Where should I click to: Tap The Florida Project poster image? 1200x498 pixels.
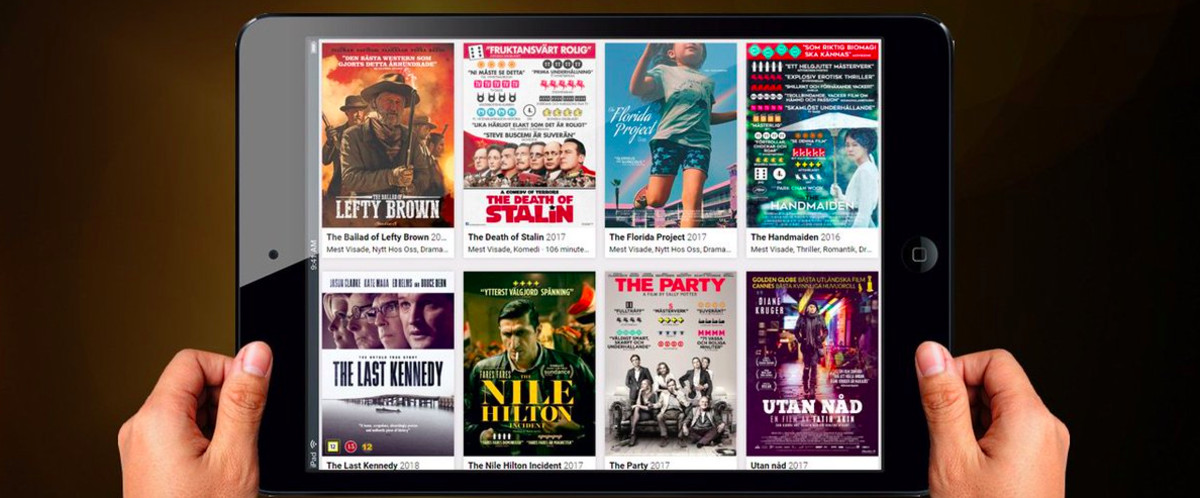(671, 135)
